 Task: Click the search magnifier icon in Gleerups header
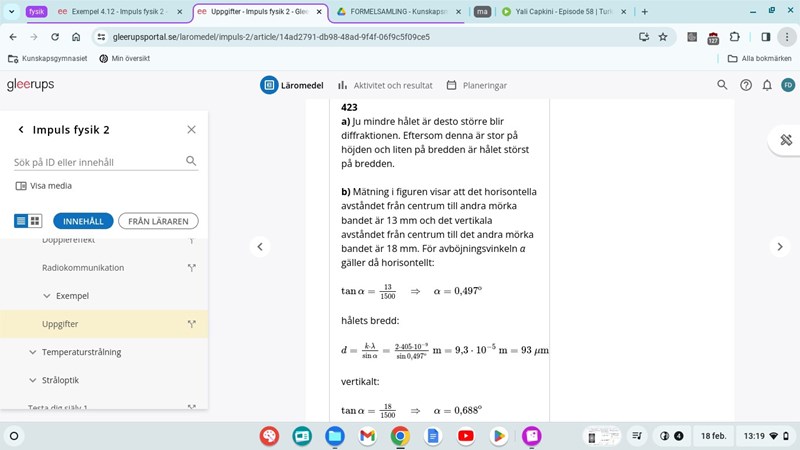(x=723, y=85)
